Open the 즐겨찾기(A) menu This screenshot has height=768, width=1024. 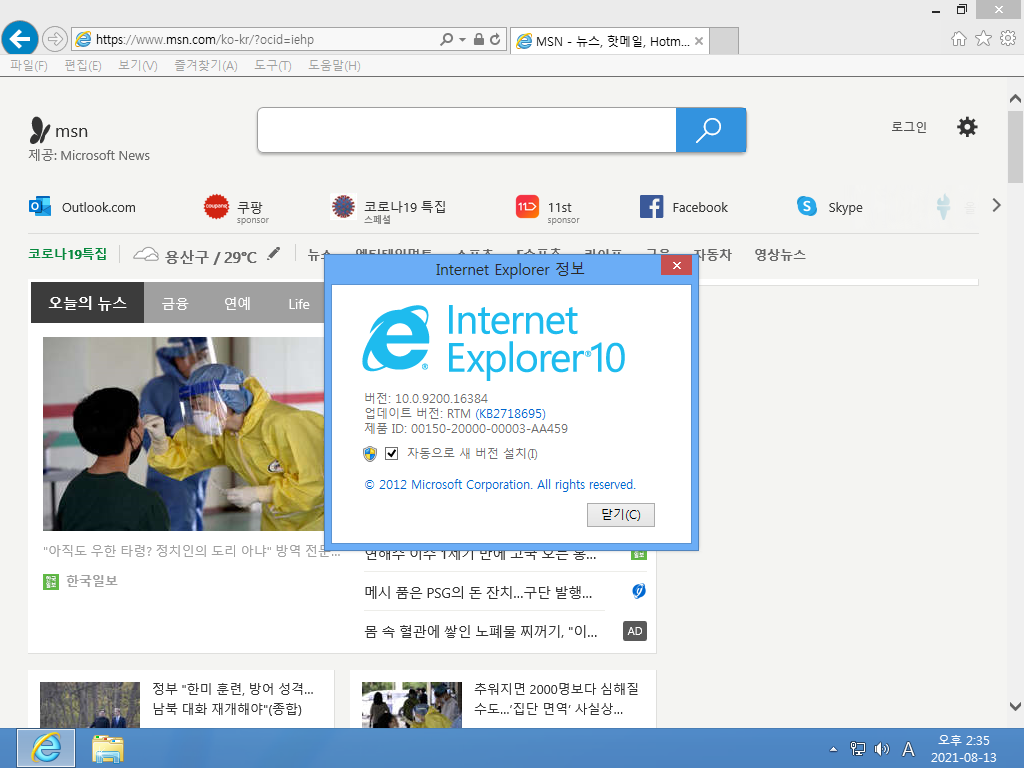[x=206, y=65]
